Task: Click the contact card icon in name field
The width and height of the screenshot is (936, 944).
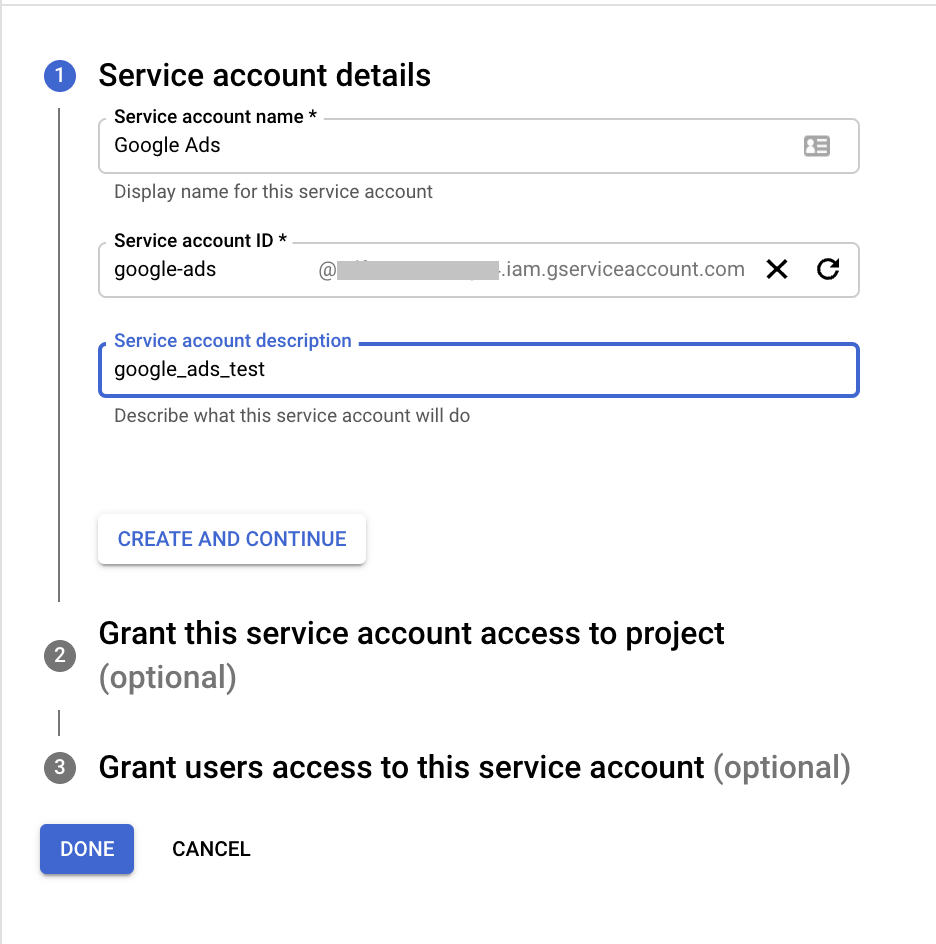Action: point(817,146)
